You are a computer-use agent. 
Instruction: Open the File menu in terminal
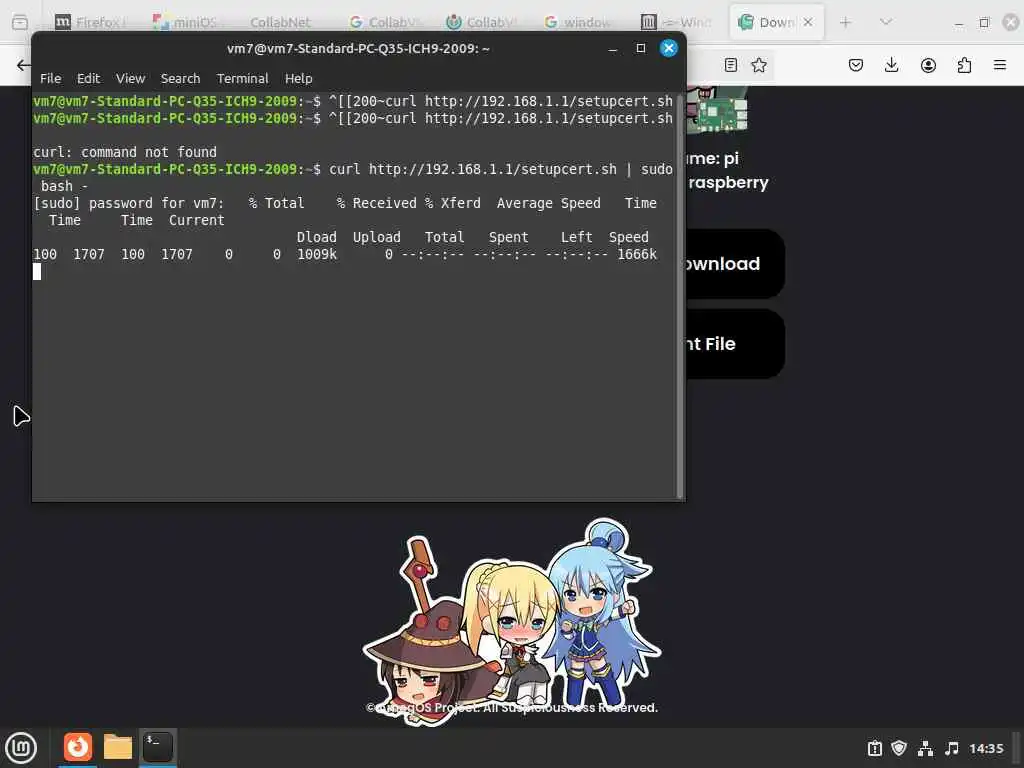(x=50, y=78)
